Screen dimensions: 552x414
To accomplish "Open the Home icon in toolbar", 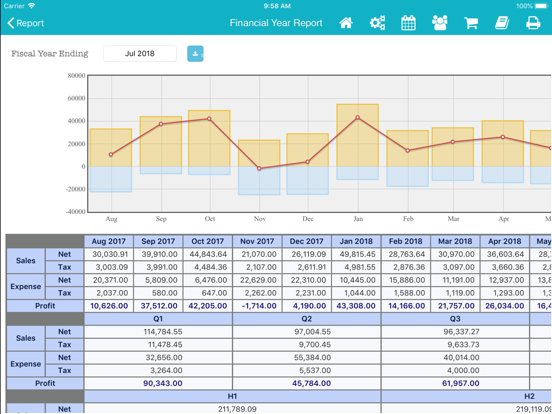I will click(346, 23).
